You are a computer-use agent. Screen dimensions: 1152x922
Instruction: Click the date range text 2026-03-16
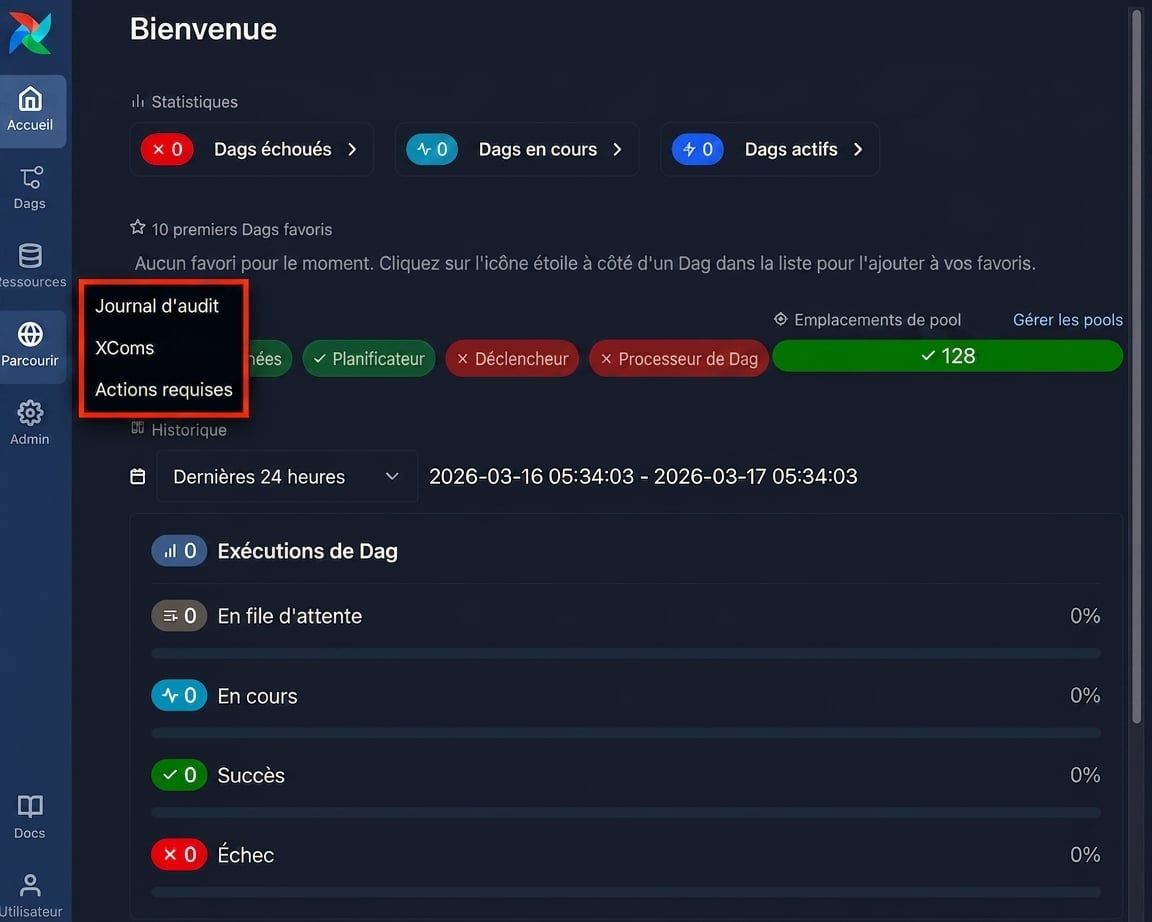coord(643,477)
